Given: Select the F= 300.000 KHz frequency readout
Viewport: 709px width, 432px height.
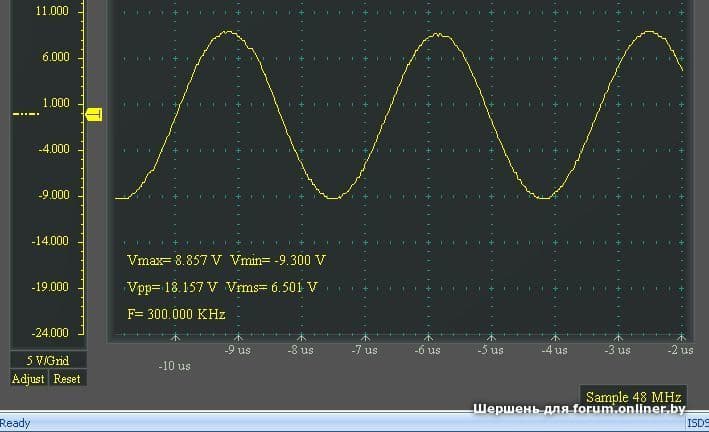Looking at the screenshot, I should pyautogui.click(x=177, y=314).
